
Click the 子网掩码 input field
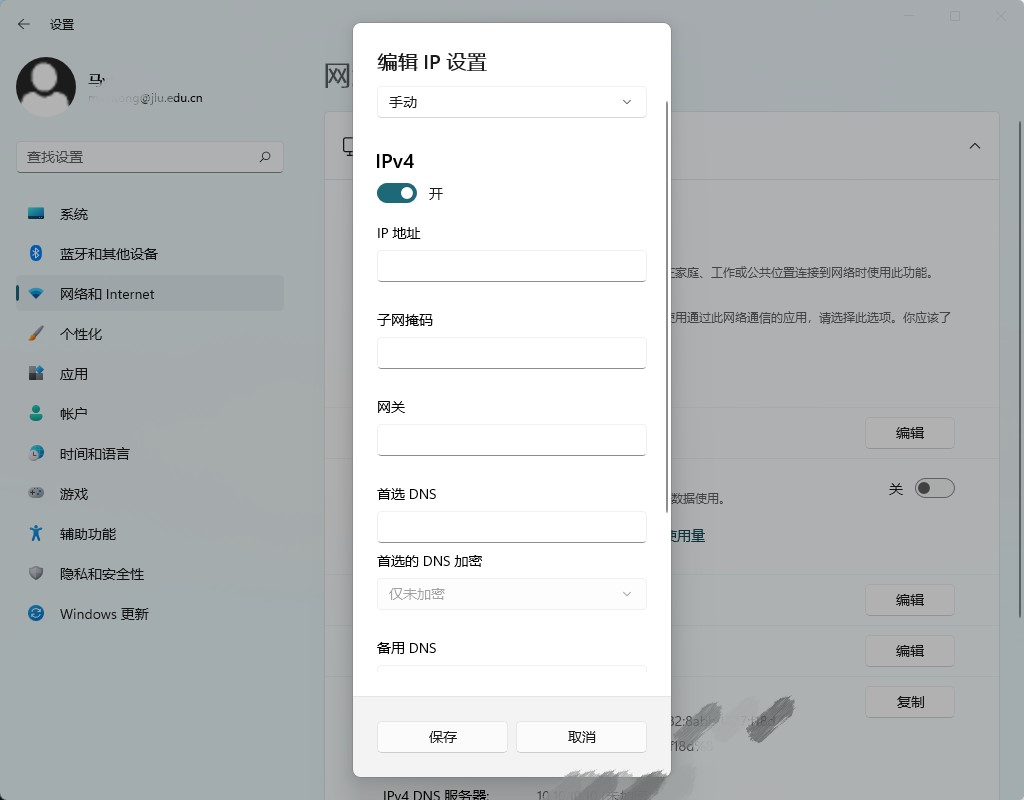tap(511, 353)
